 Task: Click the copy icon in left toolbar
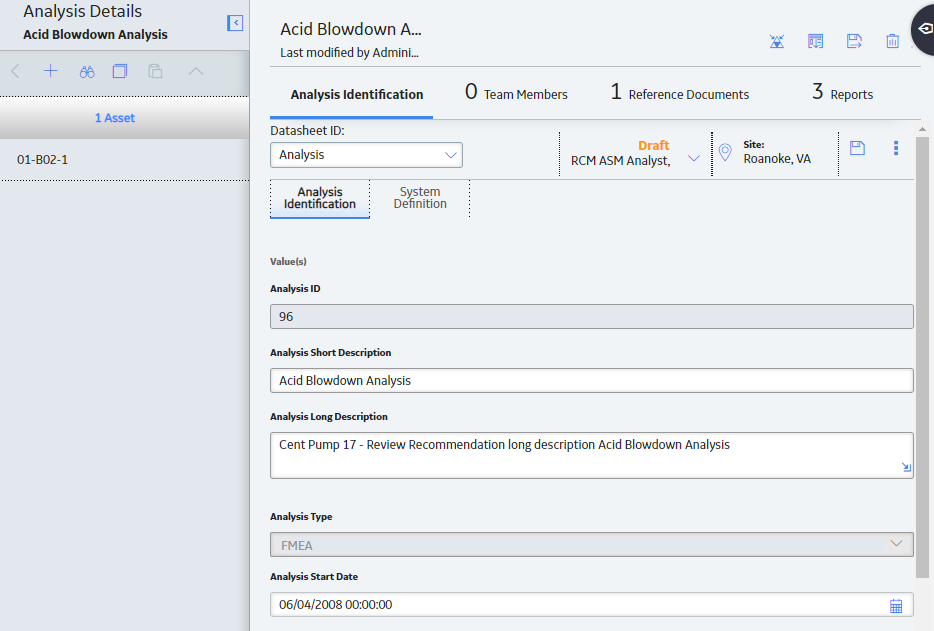(x=120, y=72)
